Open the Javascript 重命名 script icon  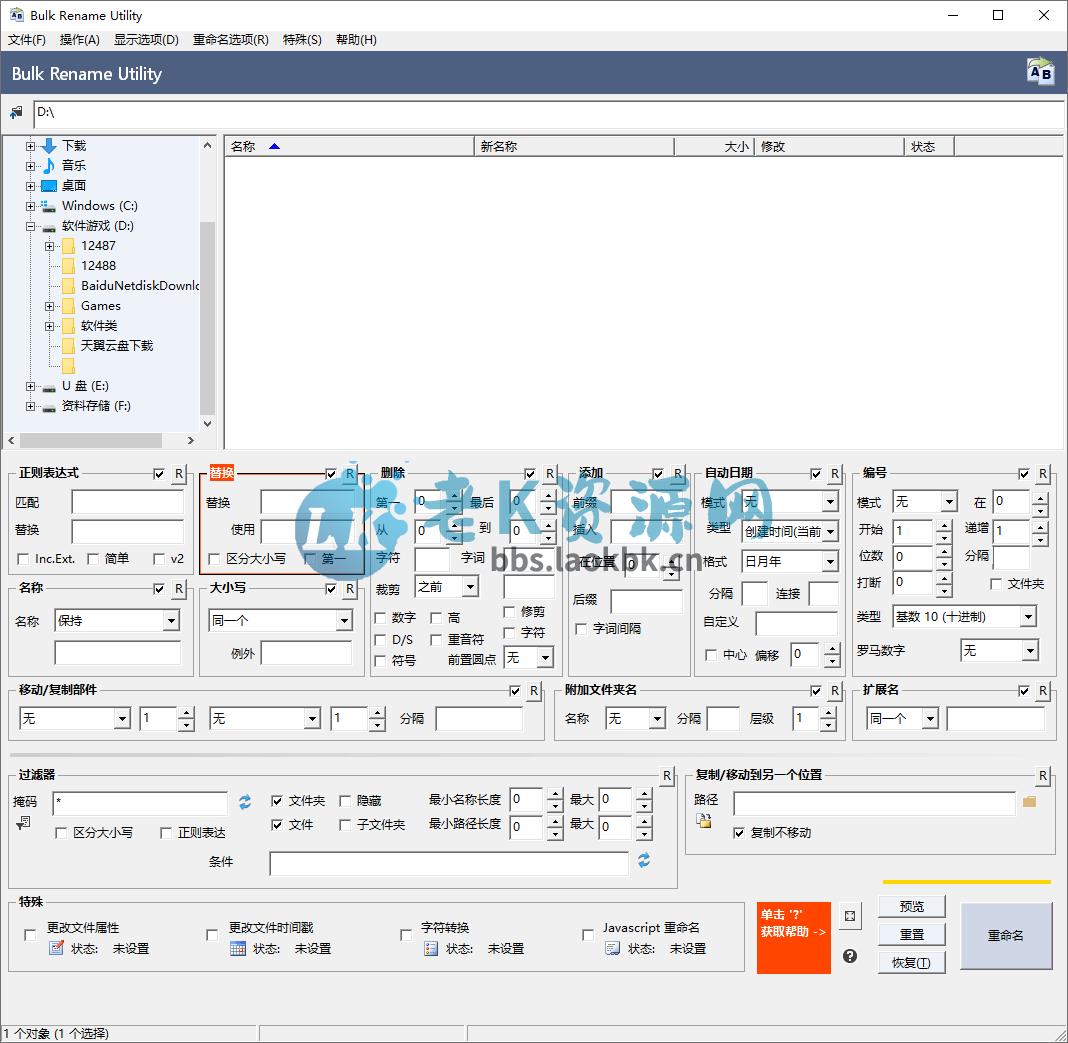[612, 948]
